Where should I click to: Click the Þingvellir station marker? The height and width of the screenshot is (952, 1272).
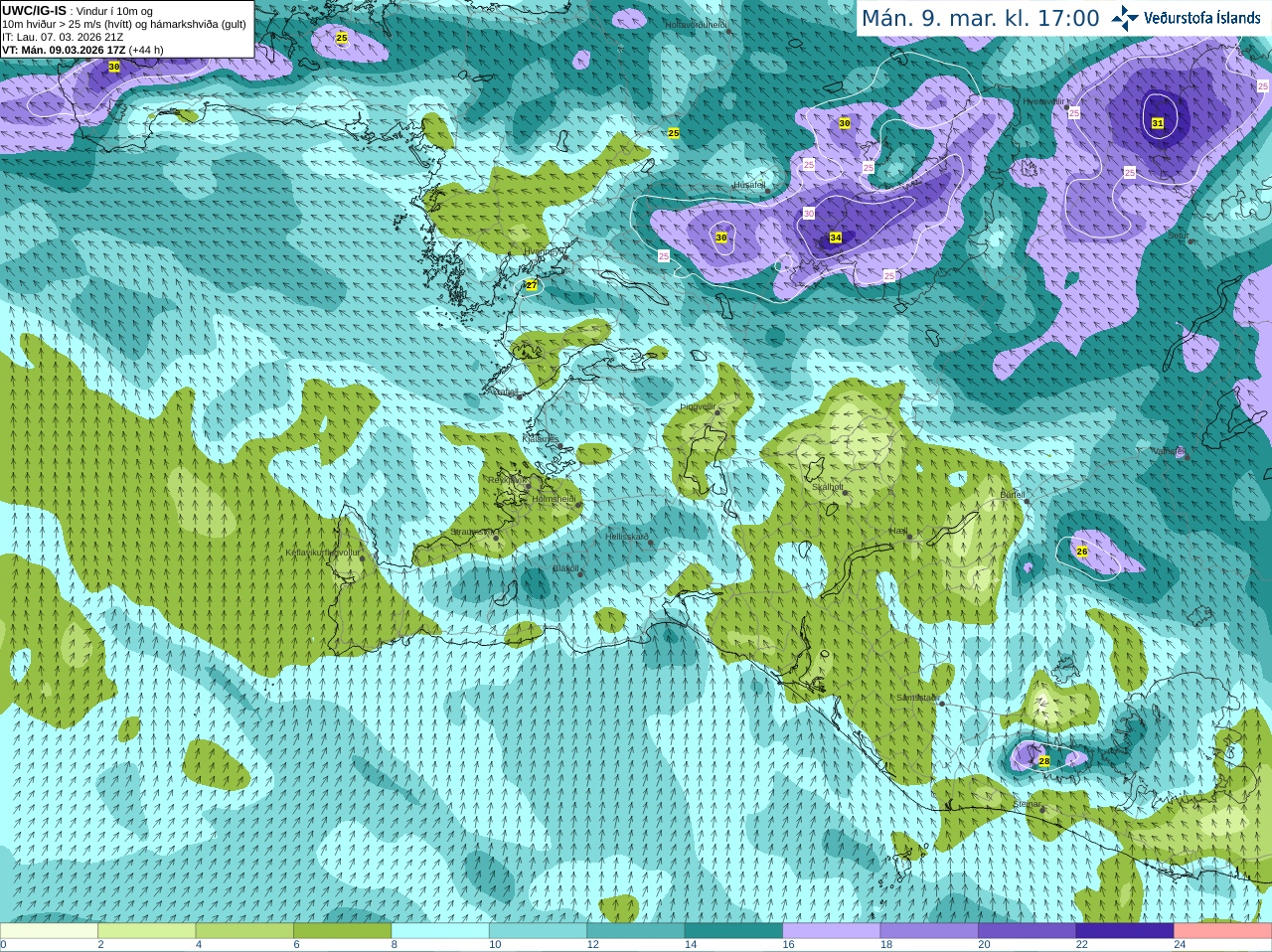tap(715, 413)
